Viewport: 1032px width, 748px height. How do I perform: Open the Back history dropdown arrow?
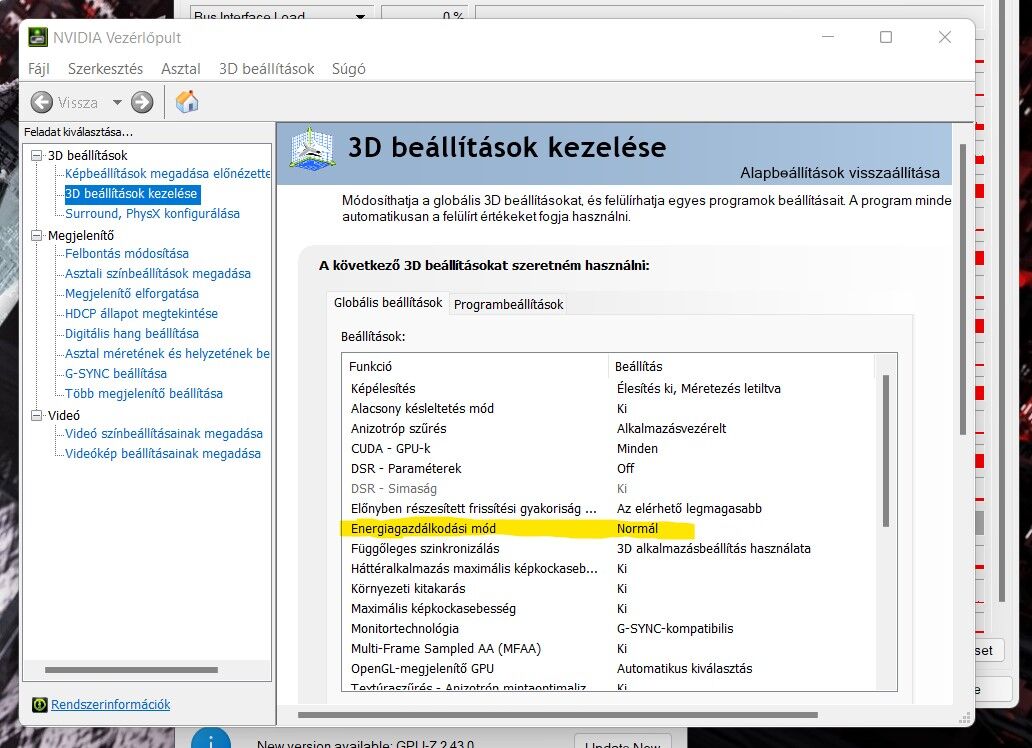tap(117, 102)
